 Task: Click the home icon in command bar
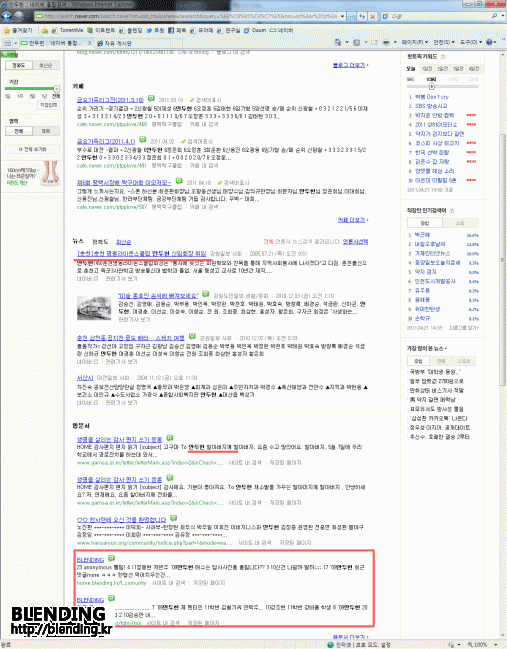click(x=338, y=42)
